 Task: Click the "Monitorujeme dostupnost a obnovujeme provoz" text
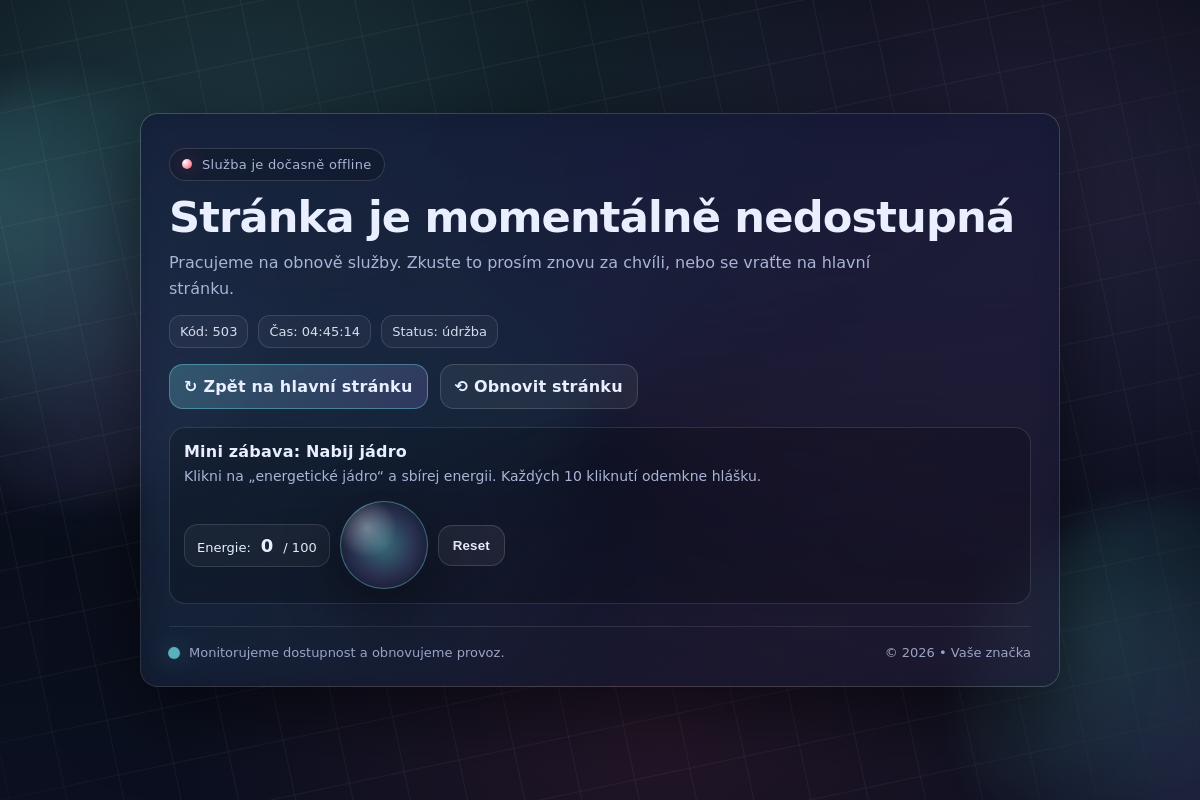pyautogui.click(x=346, y=652)
